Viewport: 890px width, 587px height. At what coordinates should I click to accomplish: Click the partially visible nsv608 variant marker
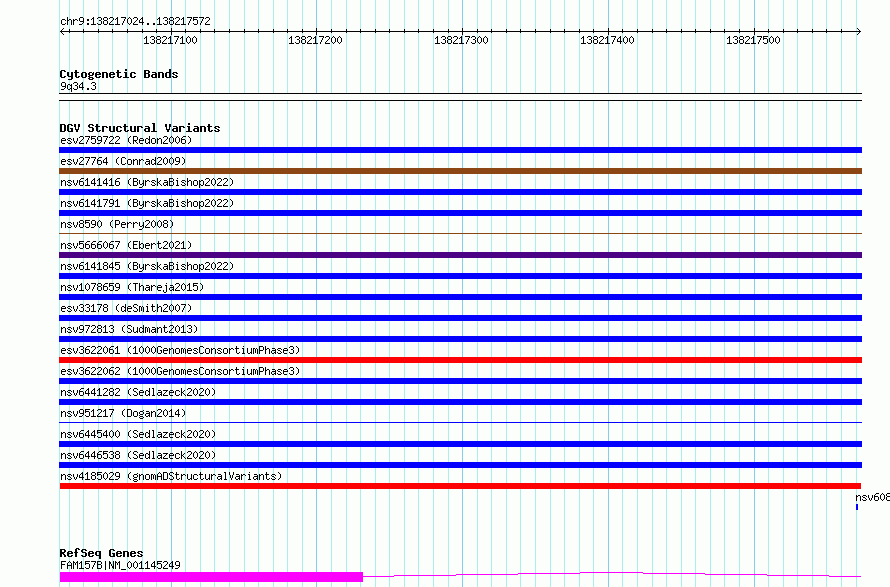click(857, 506)
